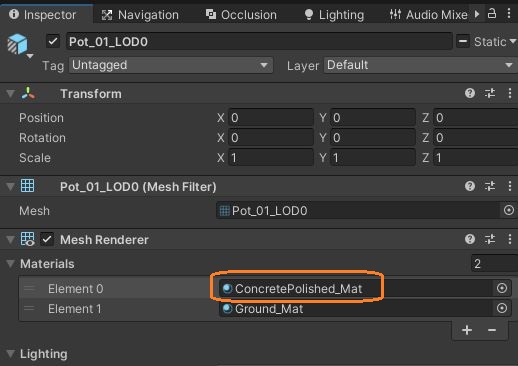Click the Mesh Filter grid icon
This screenshot has height=366, width=518.
[x=27, y=186]
